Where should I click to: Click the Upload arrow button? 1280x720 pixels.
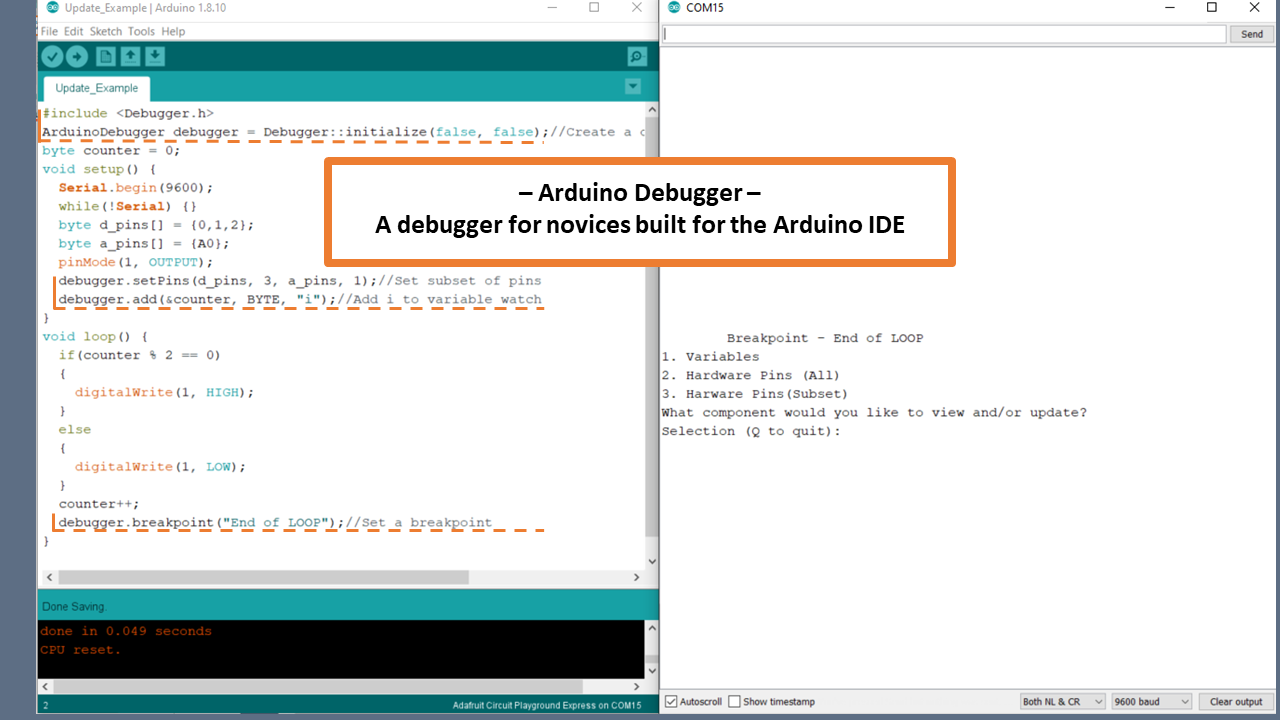pos(76,57)
